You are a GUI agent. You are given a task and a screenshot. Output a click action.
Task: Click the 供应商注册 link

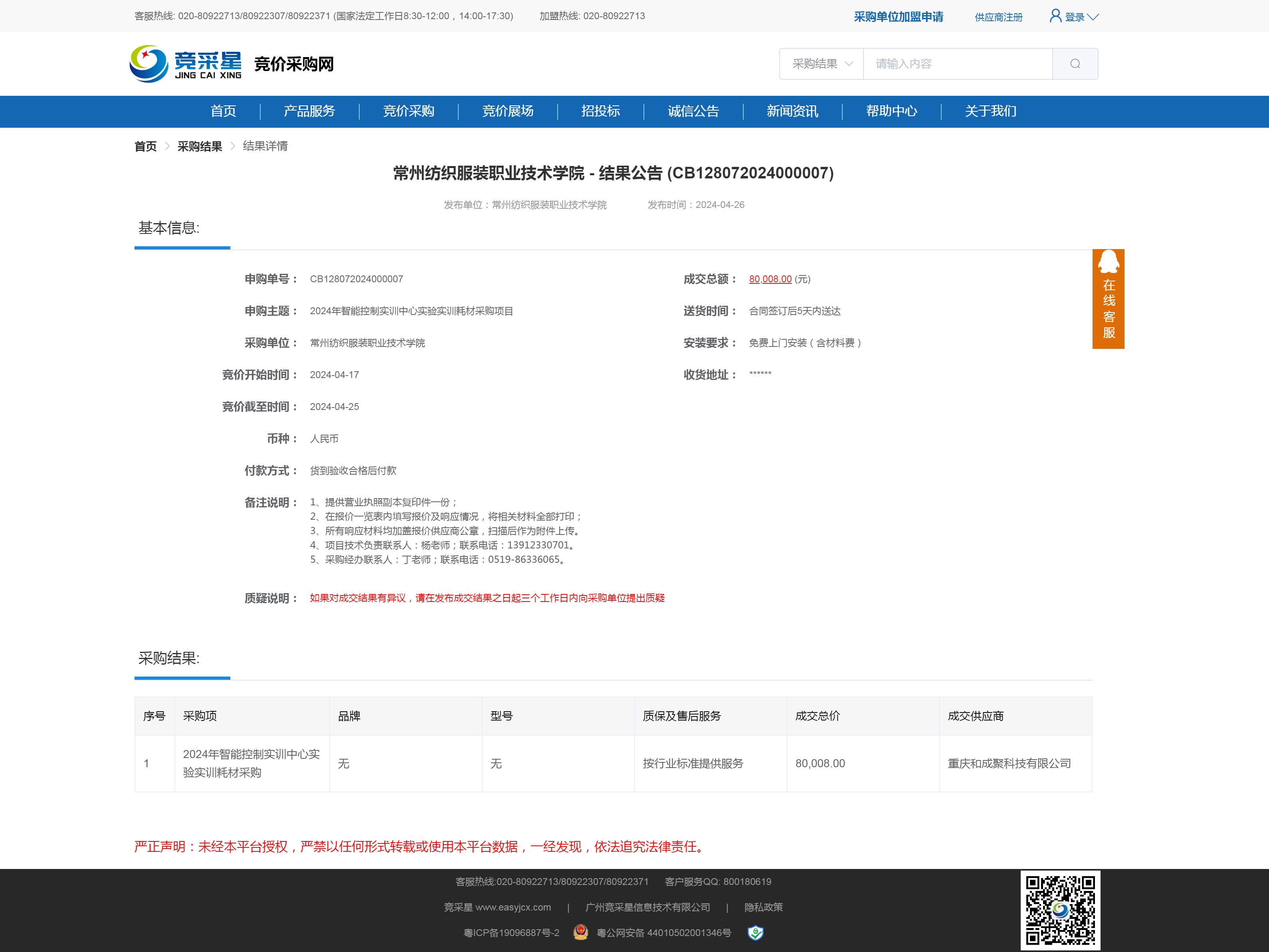coord(998,17)
